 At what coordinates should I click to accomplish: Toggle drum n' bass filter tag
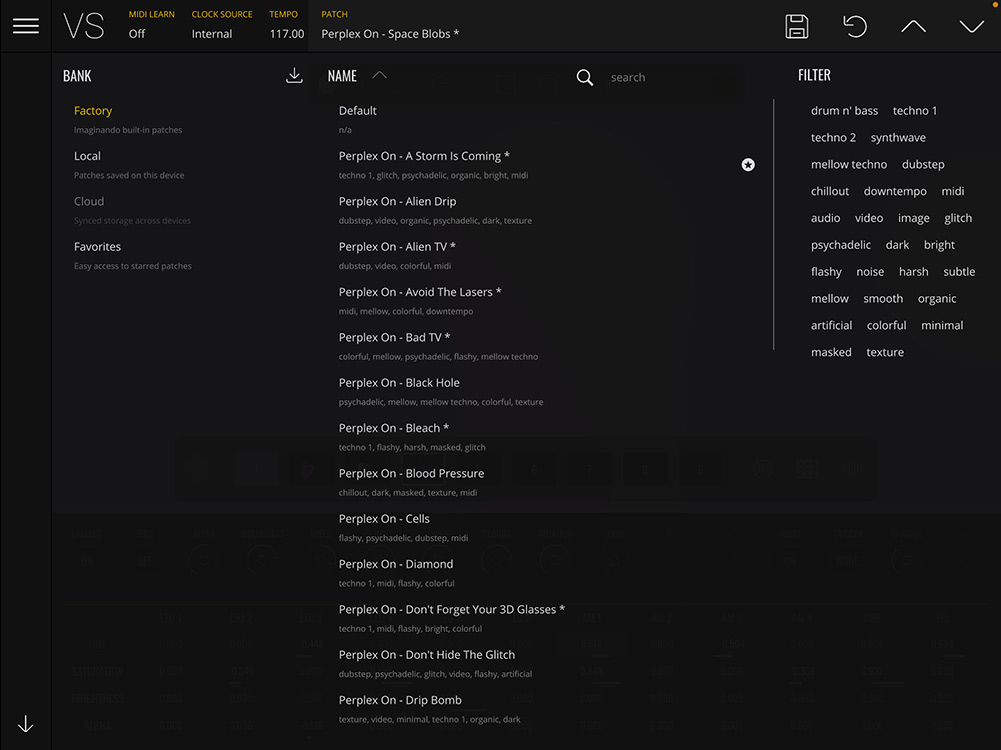844,110
